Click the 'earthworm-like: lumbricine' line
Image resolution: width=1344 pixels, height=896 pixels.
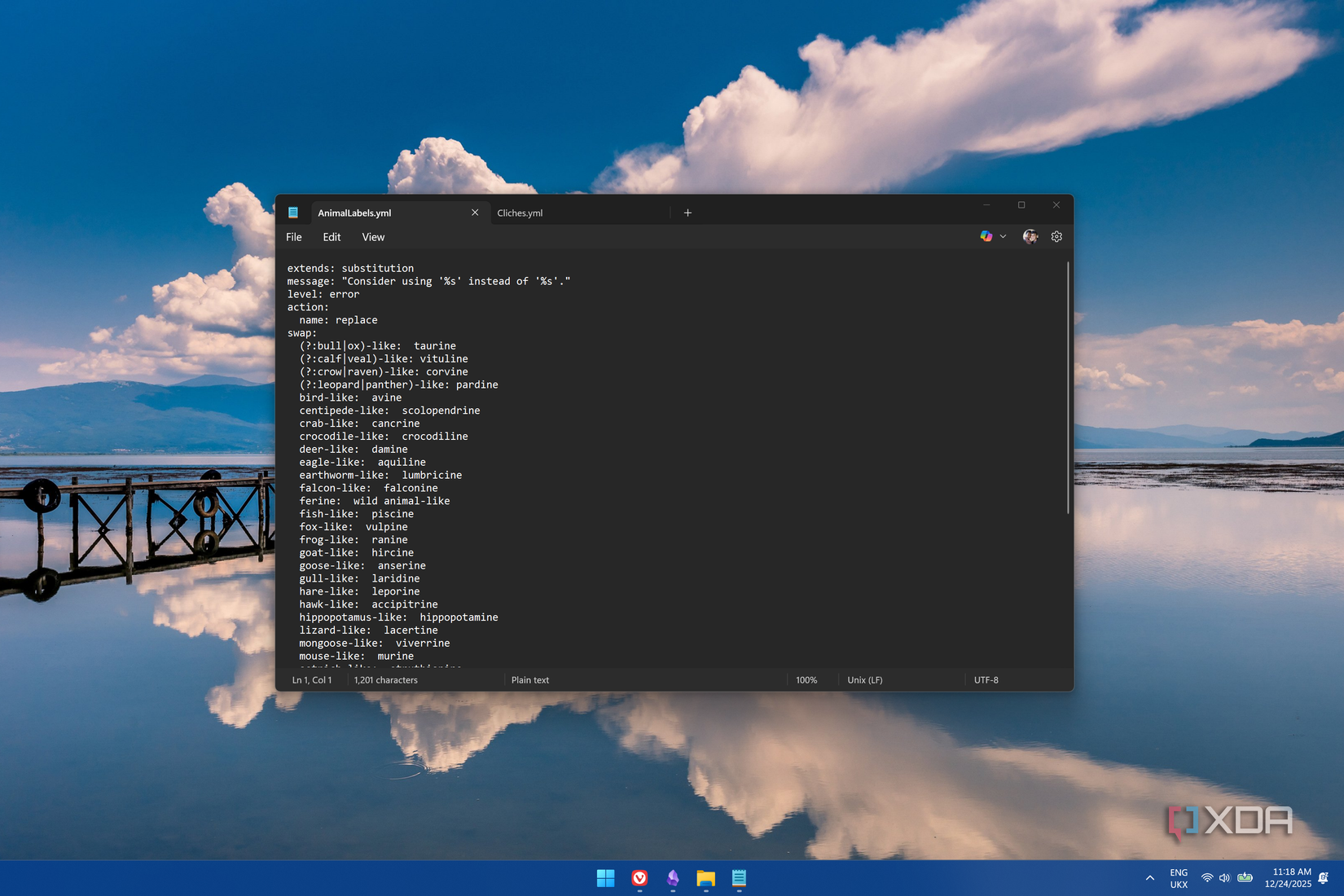click(380, 476)
